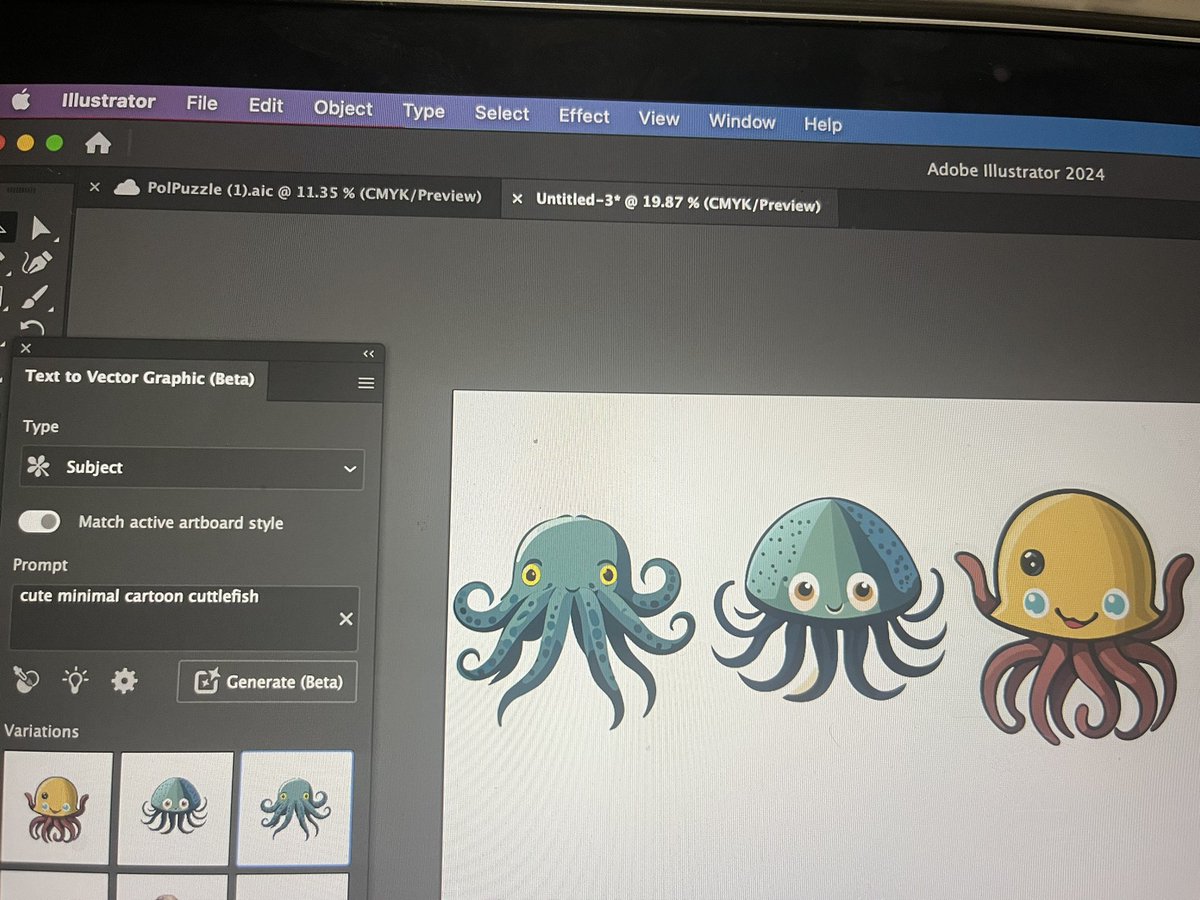
Task: Open the Subject type dropdown
Action: tap(192, 468)
